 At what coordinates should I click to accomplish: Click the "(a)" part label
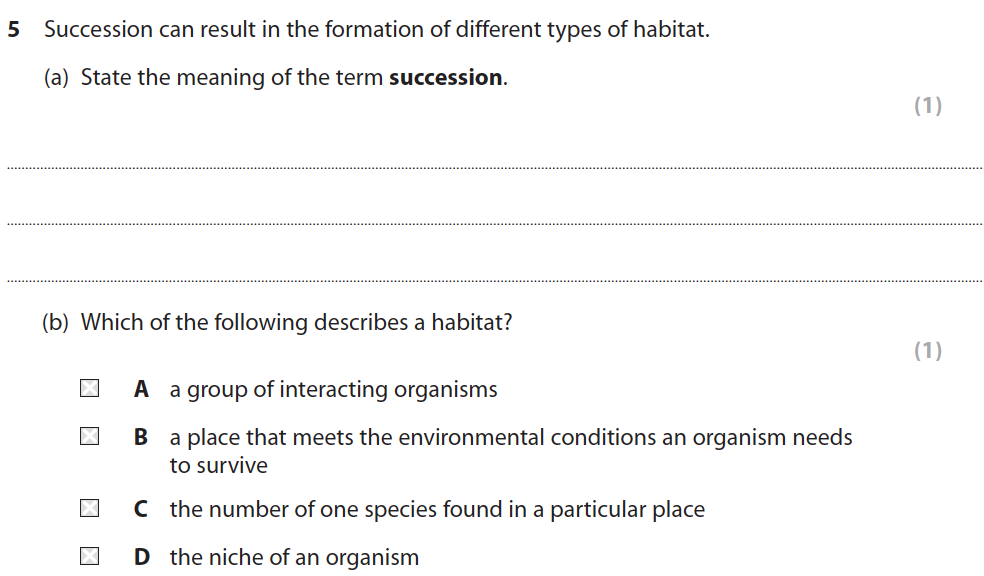coord(56,78)
